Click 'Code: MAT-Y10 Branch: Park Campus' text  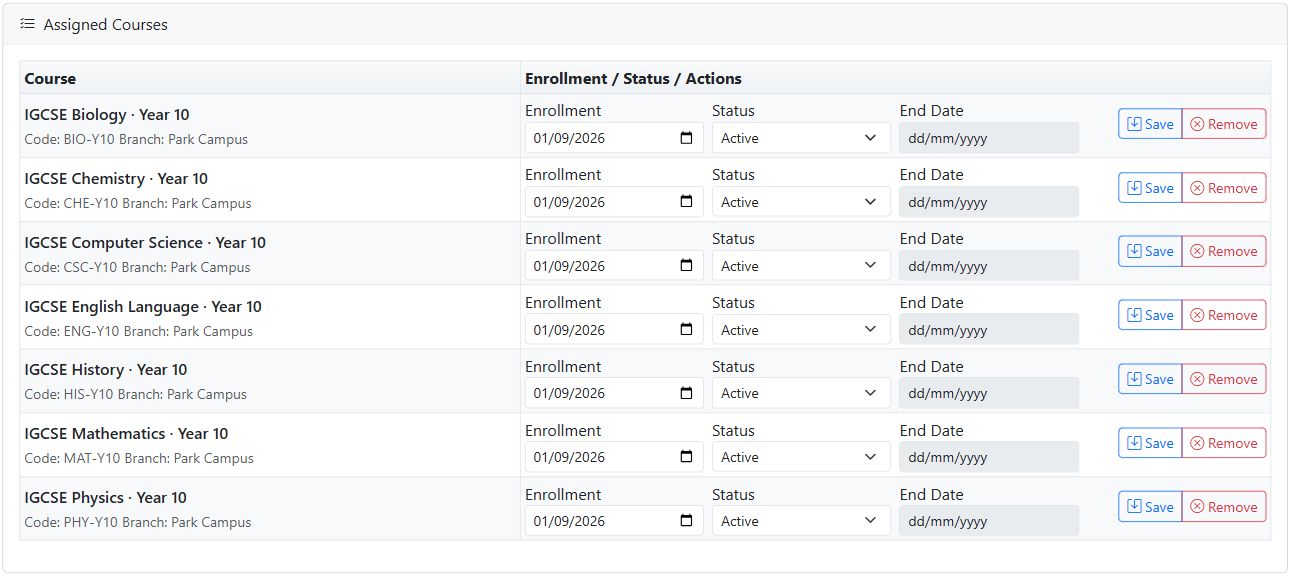click(139, 459)
